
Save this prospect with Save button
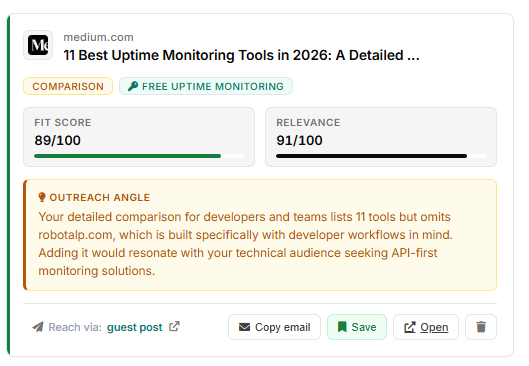[357, 327]
